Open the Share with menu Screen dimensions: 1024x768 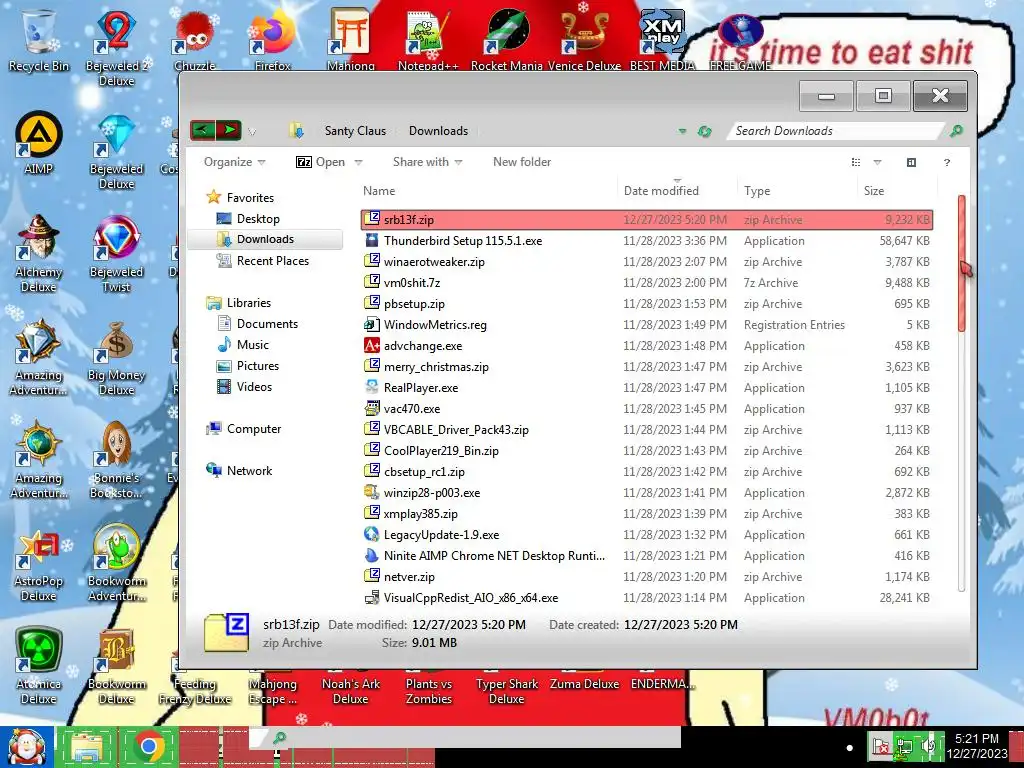428,162
